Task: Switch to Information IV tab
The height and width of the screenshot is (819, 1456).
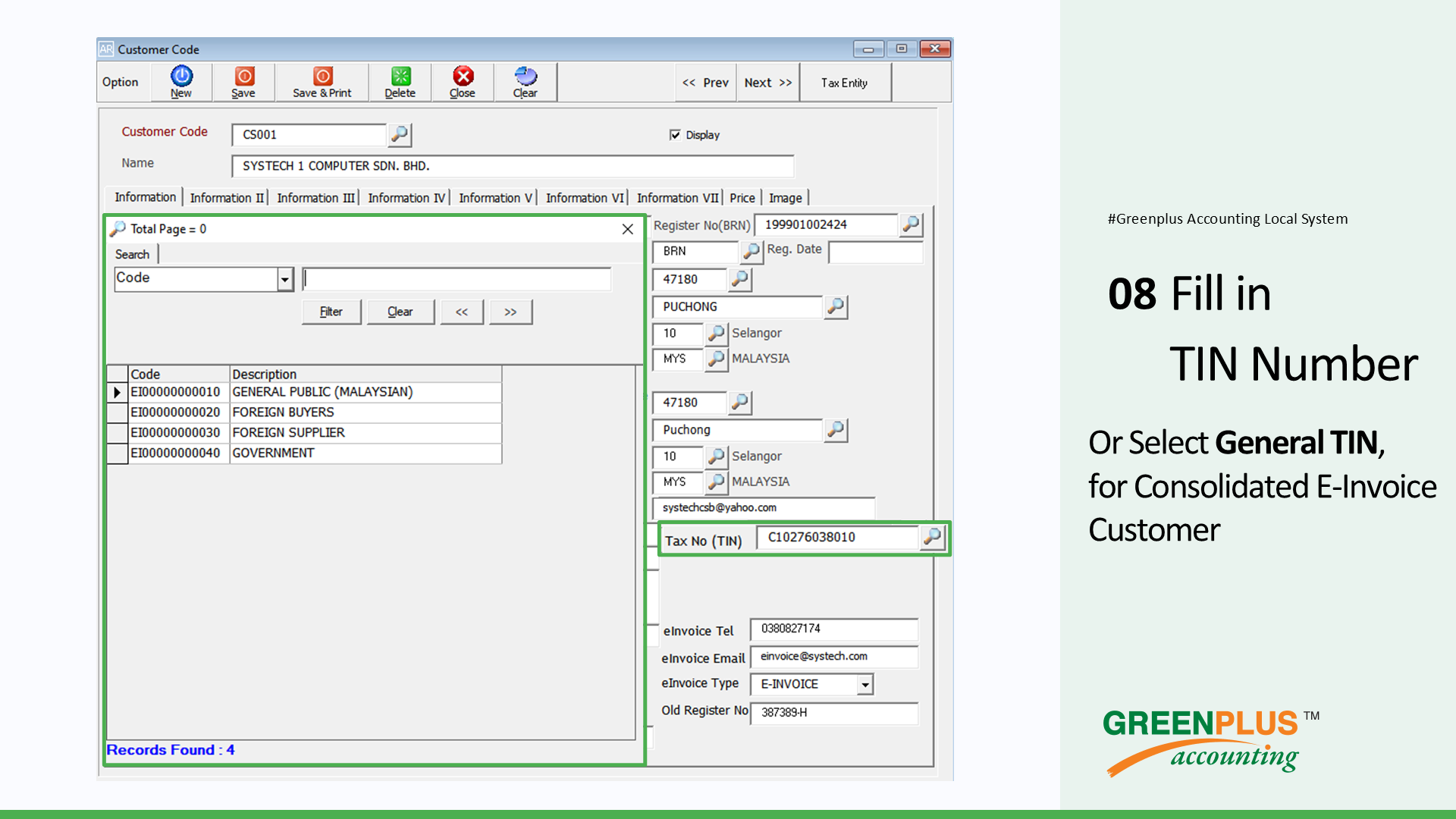Action: (x=406, y=198)
